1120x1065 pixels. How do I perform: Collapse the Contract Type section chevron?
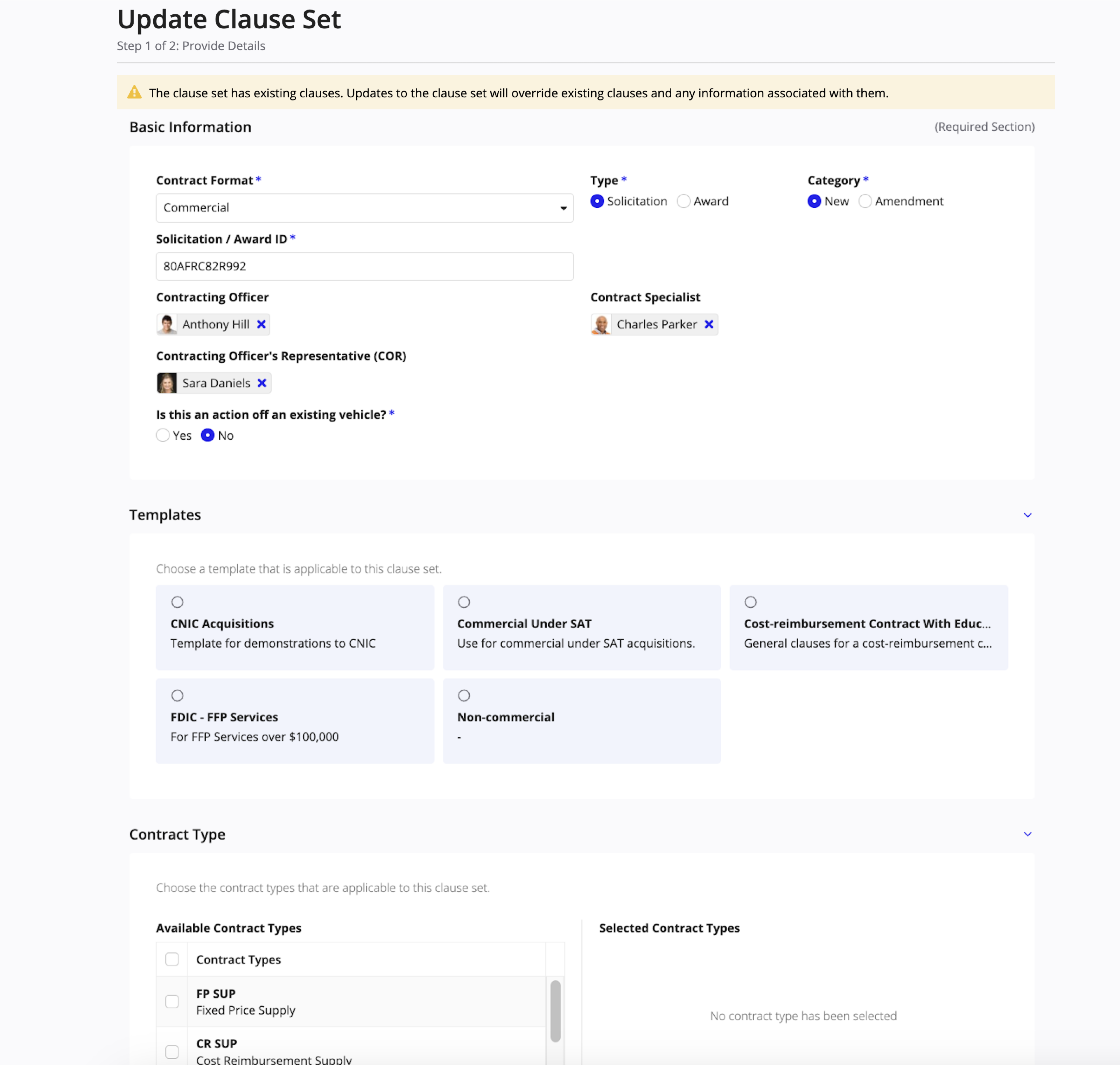coord(1027,834)
